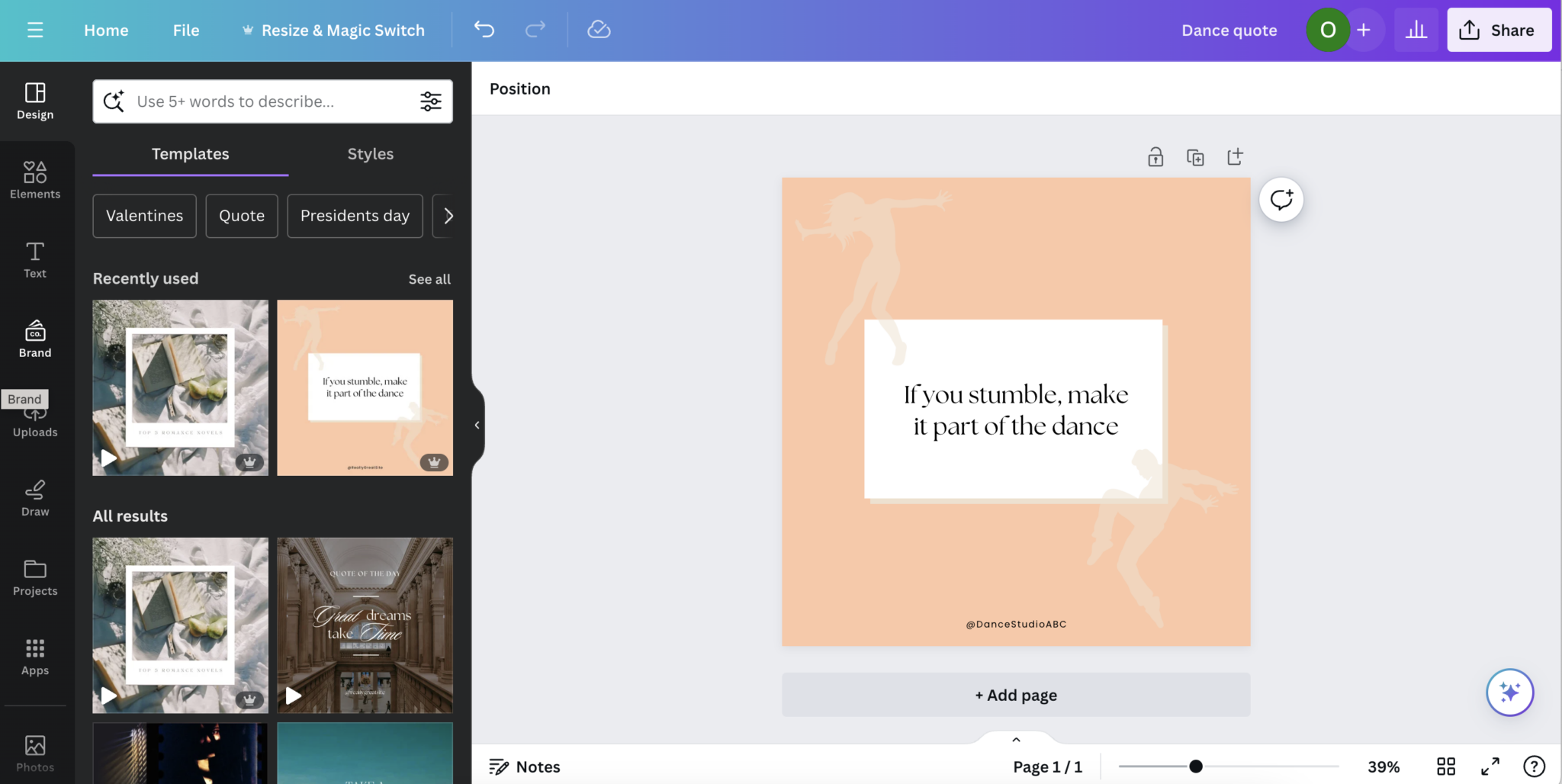Image resolution: width=1562 pixels, height=784 pixels.
Task: Lock the page using padlock icon
Action: point(1155,157)
